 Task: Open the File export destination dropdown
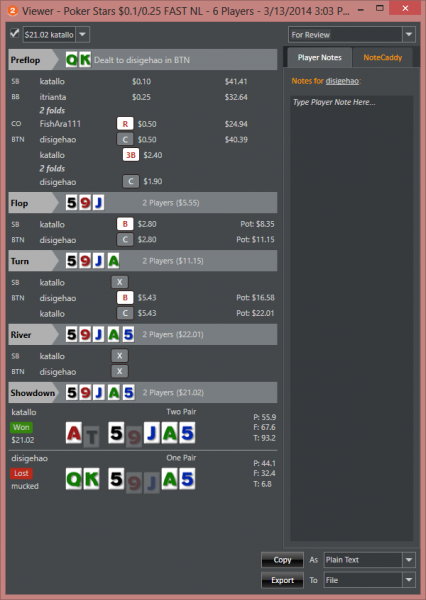[409, 580]
